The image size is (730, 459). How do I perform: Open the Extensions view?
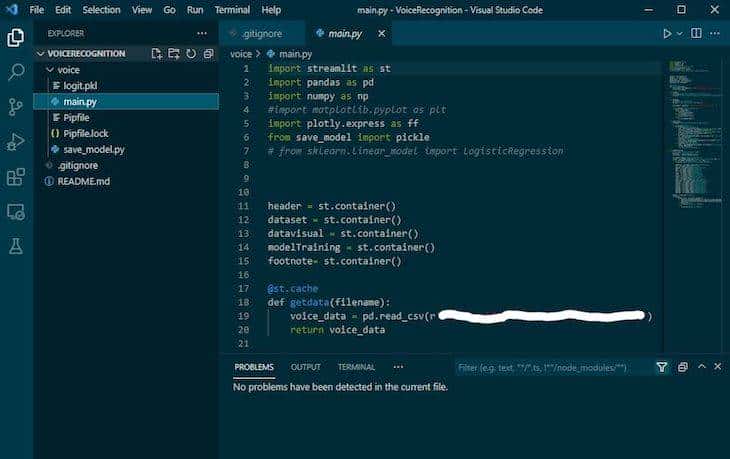pyautogui.click(x=16, y=177)
